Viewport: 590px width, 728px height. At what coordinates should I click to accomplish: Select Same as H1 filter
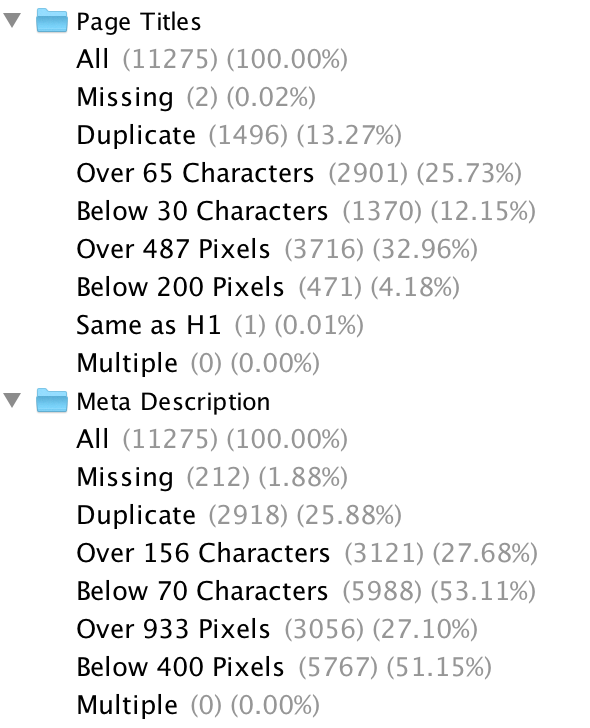tap(220, 325)
